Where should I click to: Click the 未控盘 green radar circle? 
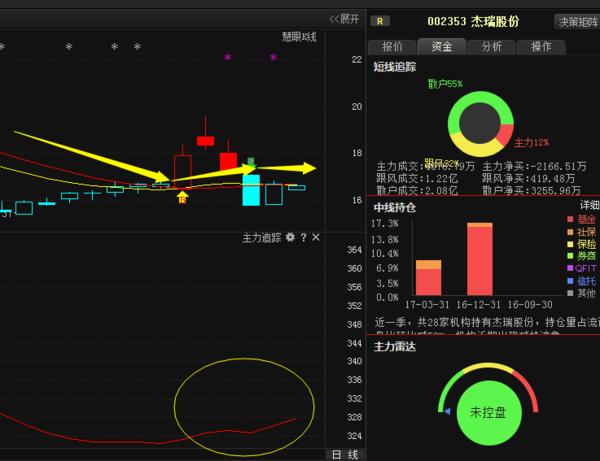point(489,412)
